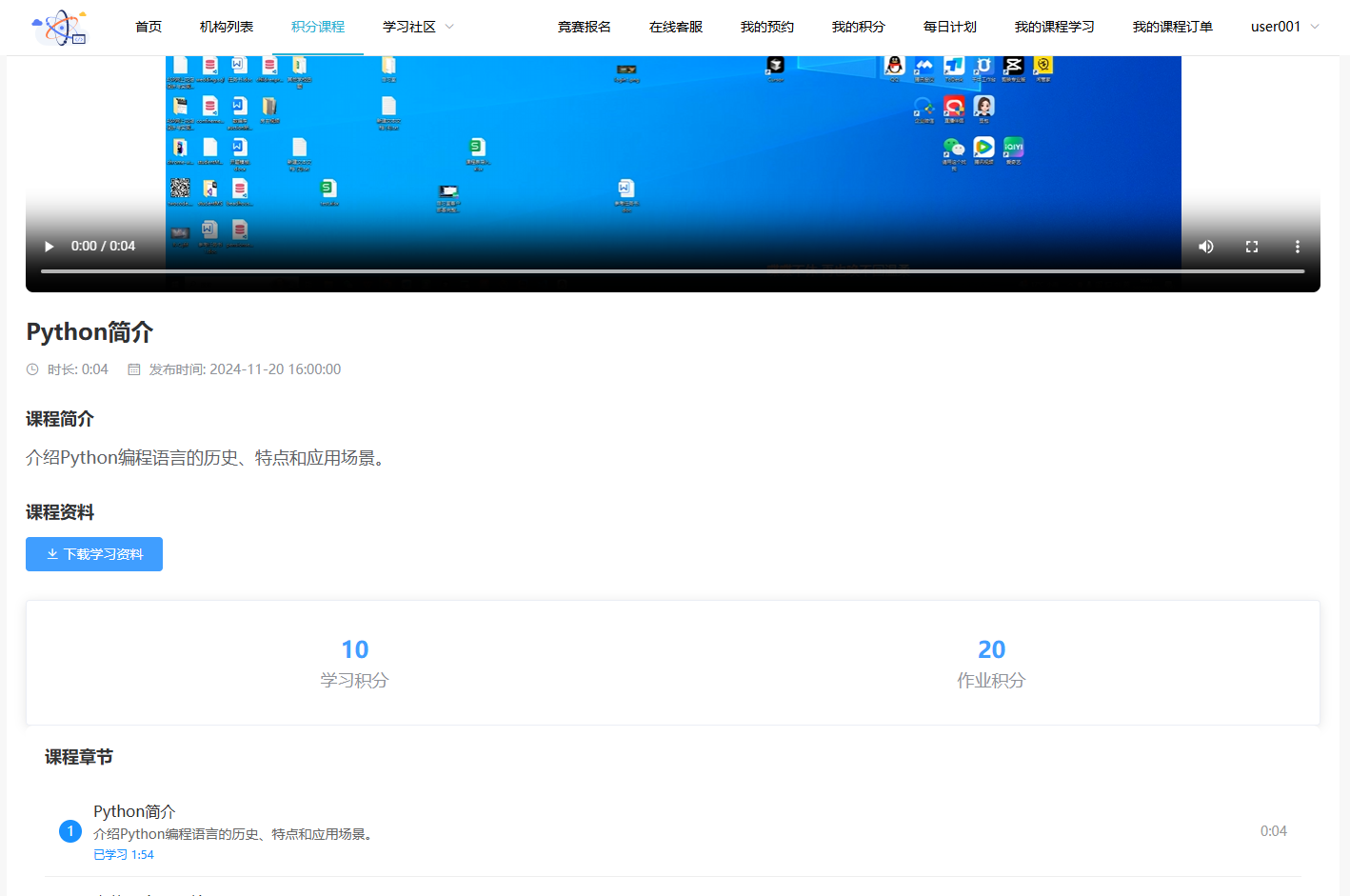1350x896 pixels.
Task: Open 在线客服 online support
Action: coord(676,27)
